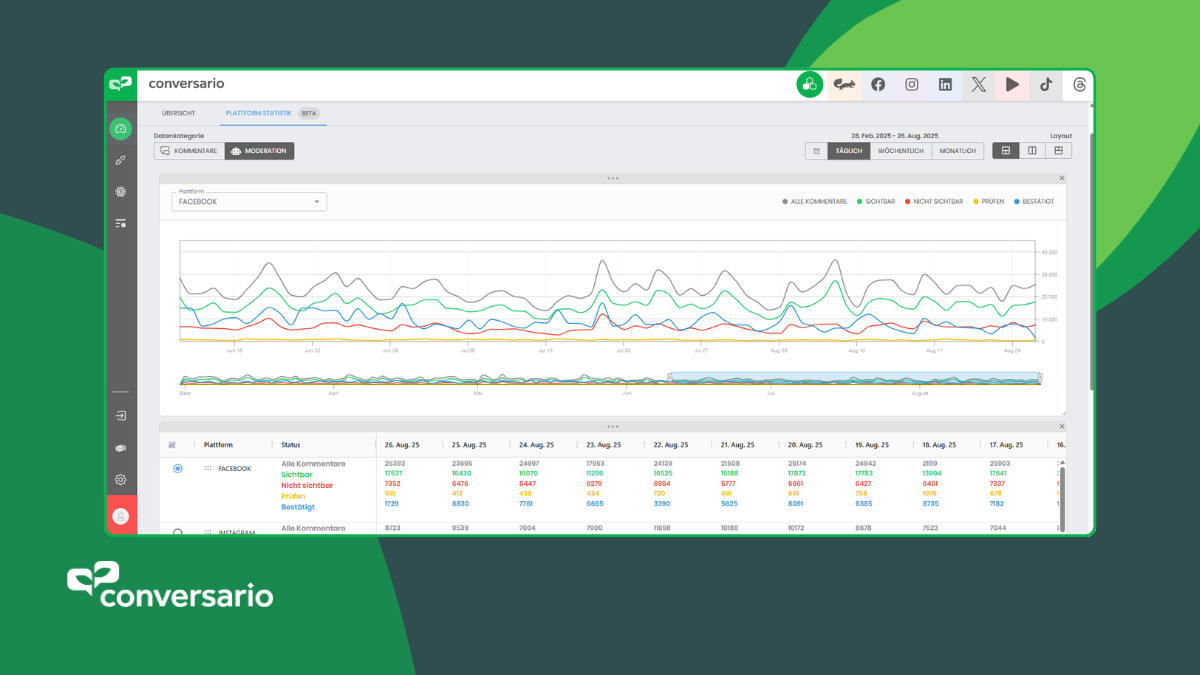
Task: Toggle SICHTBAR legend series
Action: (875, 201)
